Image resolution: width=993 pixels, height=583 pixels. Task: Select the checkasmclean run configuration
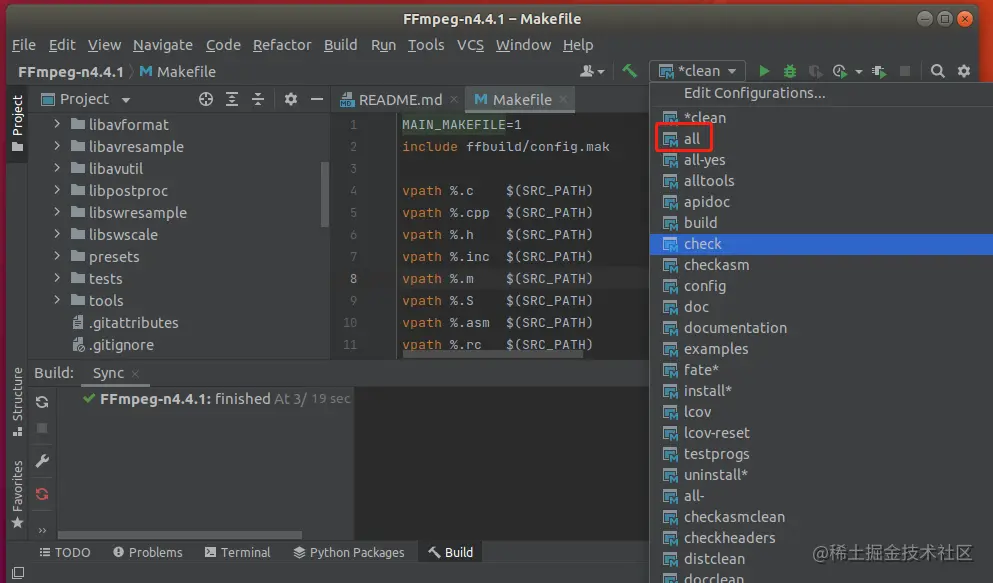[821, 517]
